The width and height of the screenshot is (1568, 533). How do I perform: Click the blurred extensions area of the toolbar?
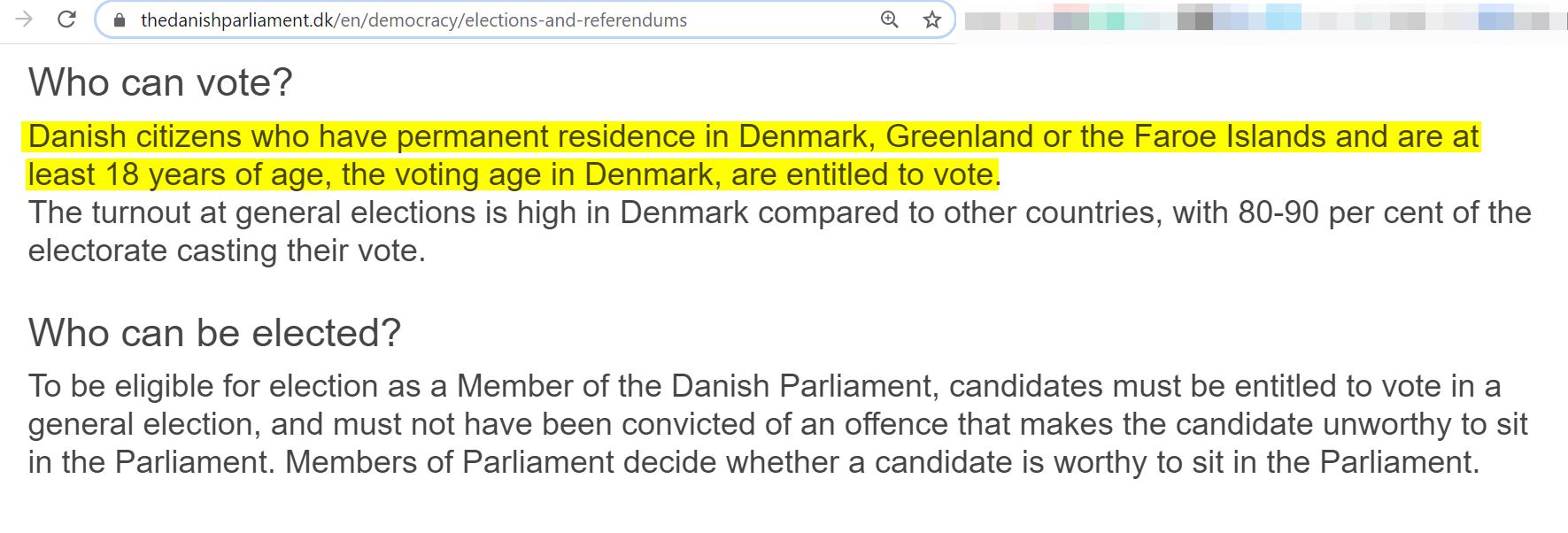(x=1262, y=19)
